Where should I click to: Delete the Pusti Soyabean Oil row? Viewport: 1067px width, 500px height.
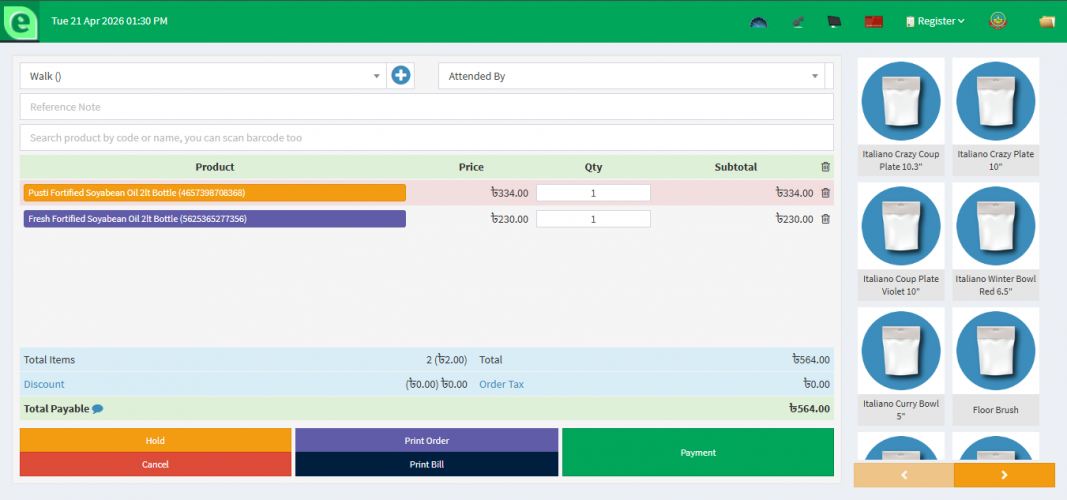pyautogui.click(x=825, y=193)
